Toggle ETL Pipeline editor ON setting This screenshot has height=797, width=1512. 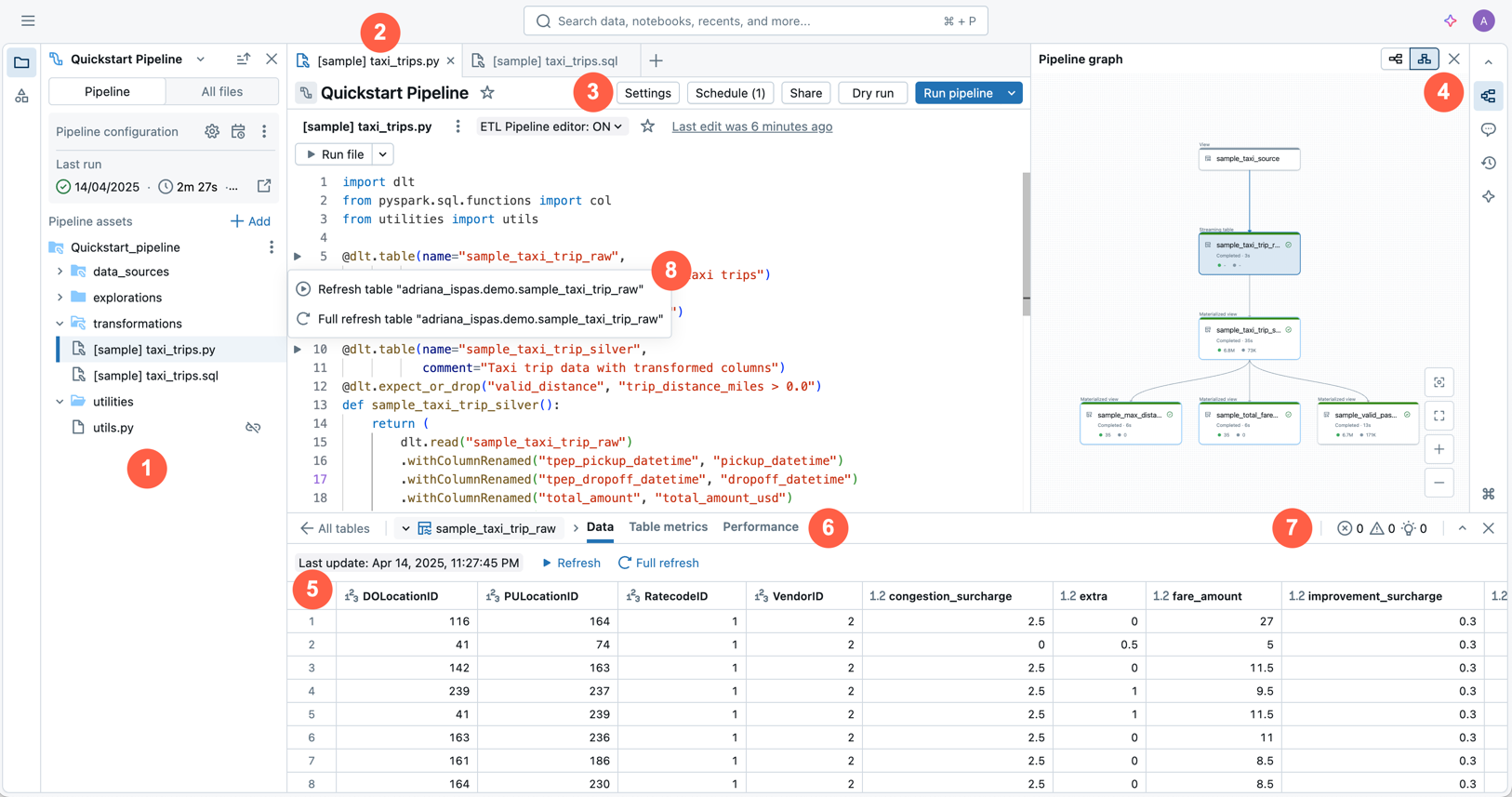tap(550, 126)
